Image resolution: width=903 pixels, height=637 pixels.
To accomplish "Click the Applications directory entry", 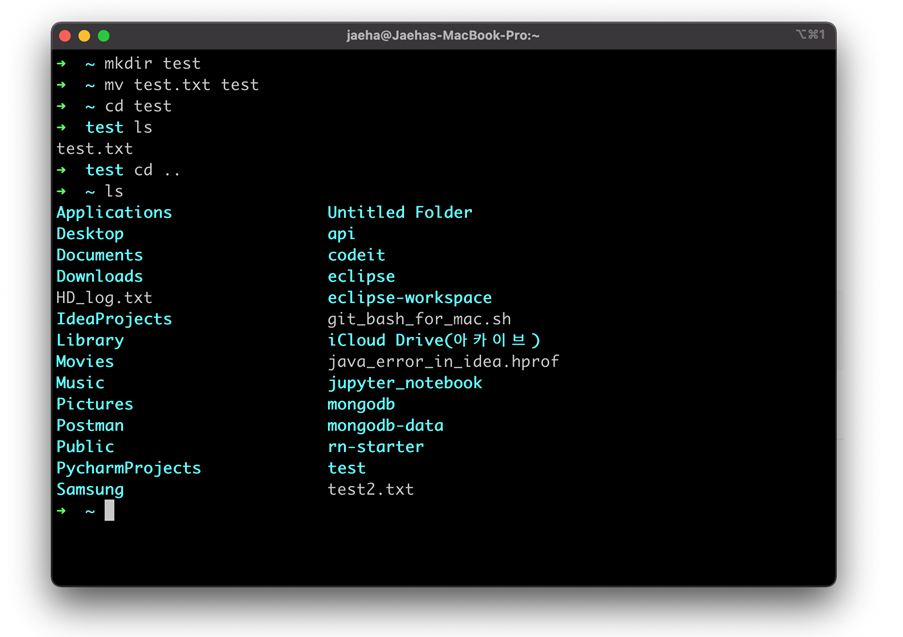I will click(x=114, y=213).
